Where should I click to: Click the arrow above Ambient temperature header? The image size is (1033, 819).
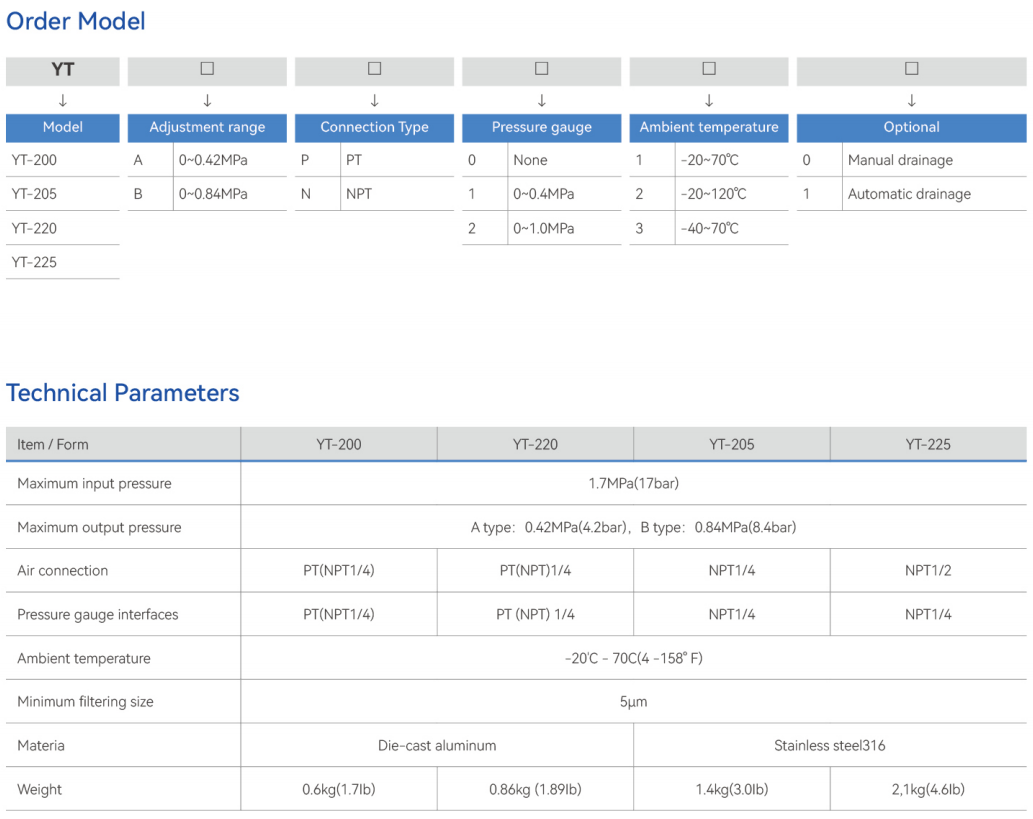[709, 100]
